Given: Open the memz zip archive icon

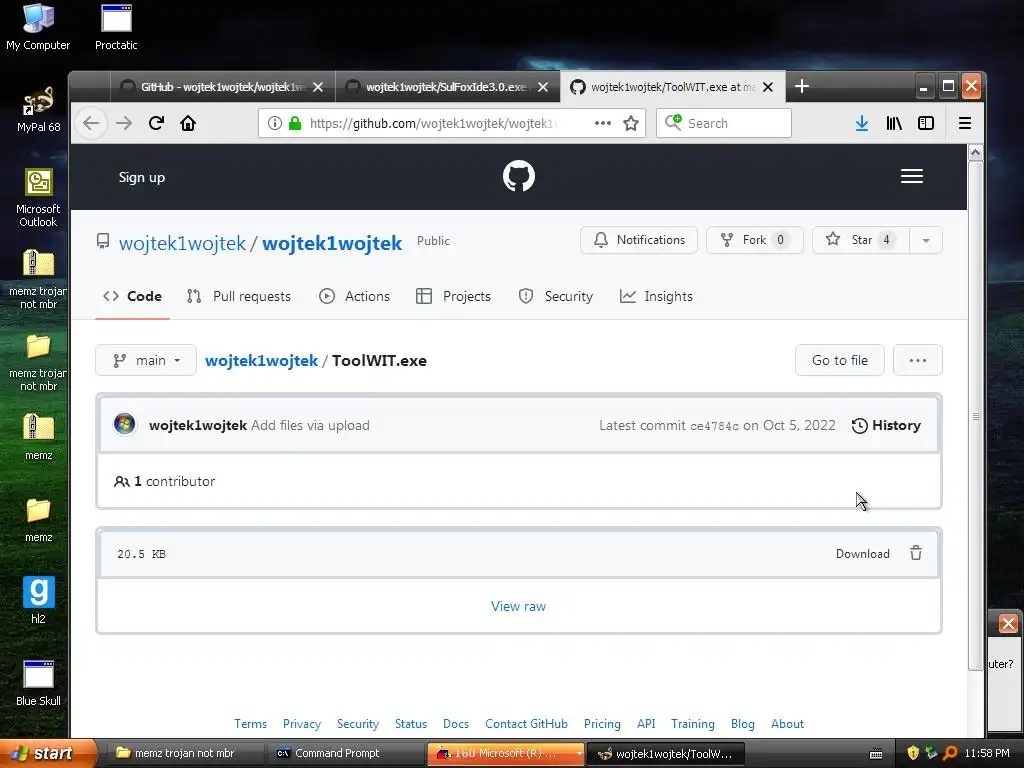Looking at the screenshot, I should click(39, 436).
